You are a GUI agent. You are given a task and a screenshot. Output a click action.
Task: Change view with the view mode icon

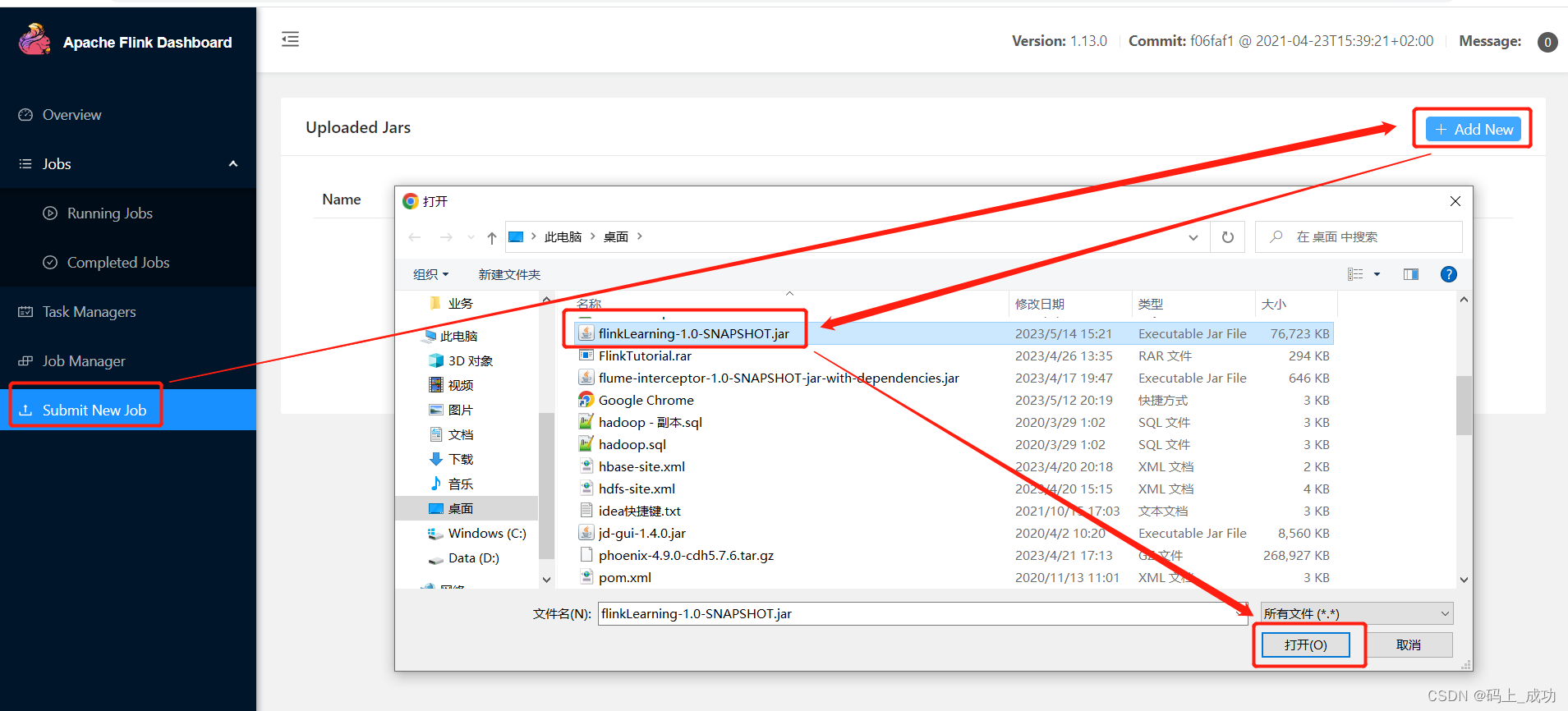(x=1355, y=274)
